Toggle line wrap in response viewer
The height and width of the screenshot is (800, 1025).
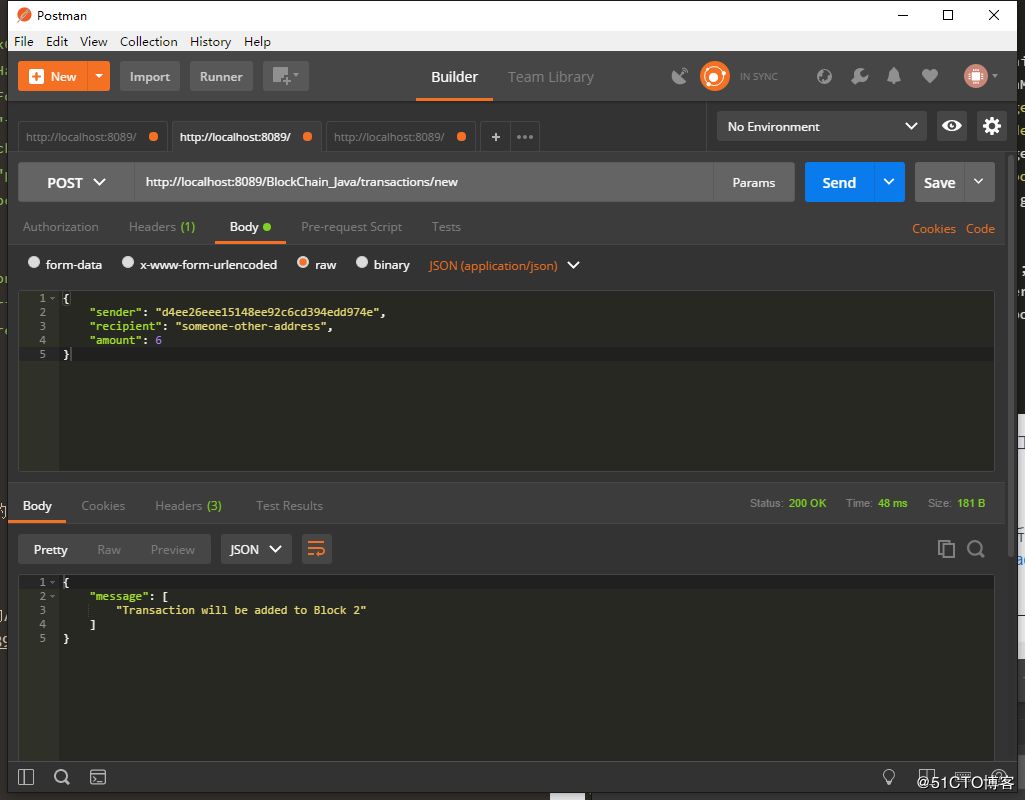[x=316, y=549]
